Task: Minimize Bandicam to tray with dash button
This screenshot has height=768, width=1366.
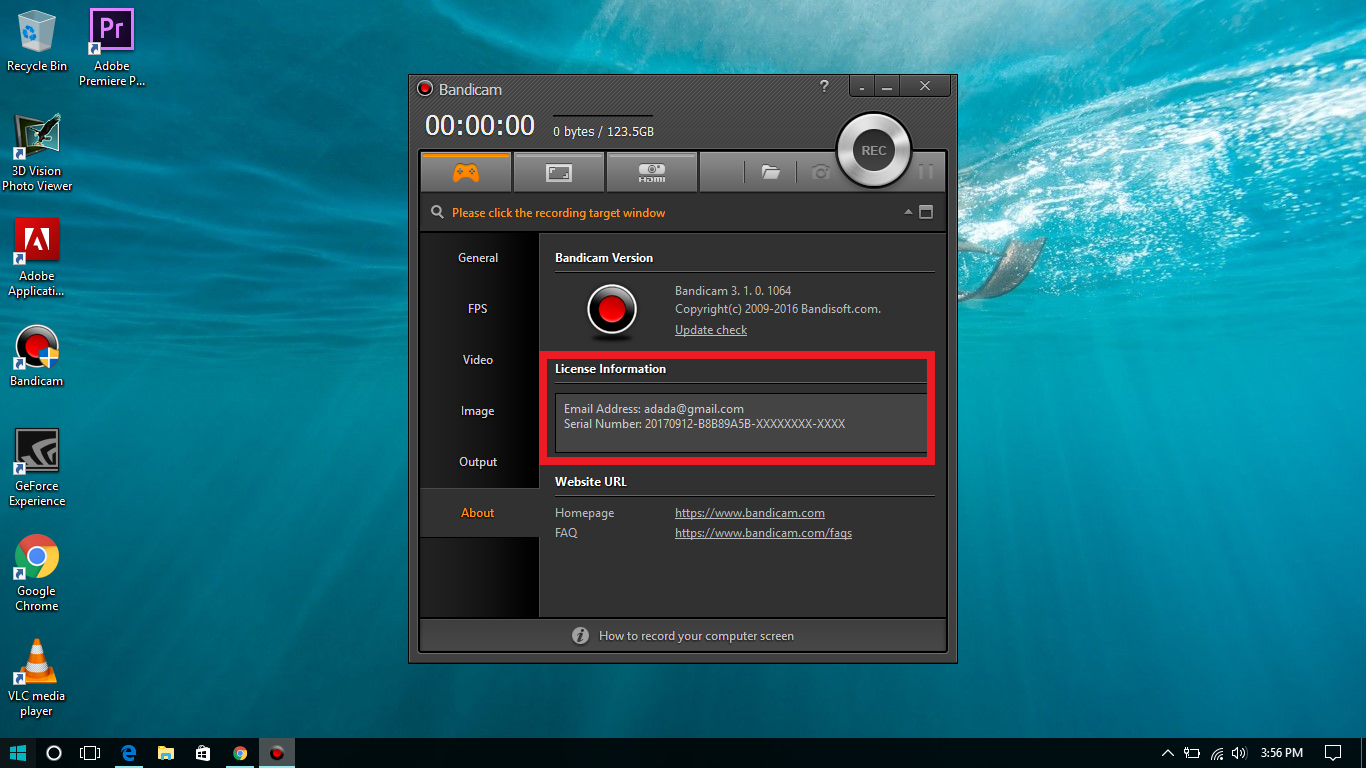Action: (x=862, y=87)
